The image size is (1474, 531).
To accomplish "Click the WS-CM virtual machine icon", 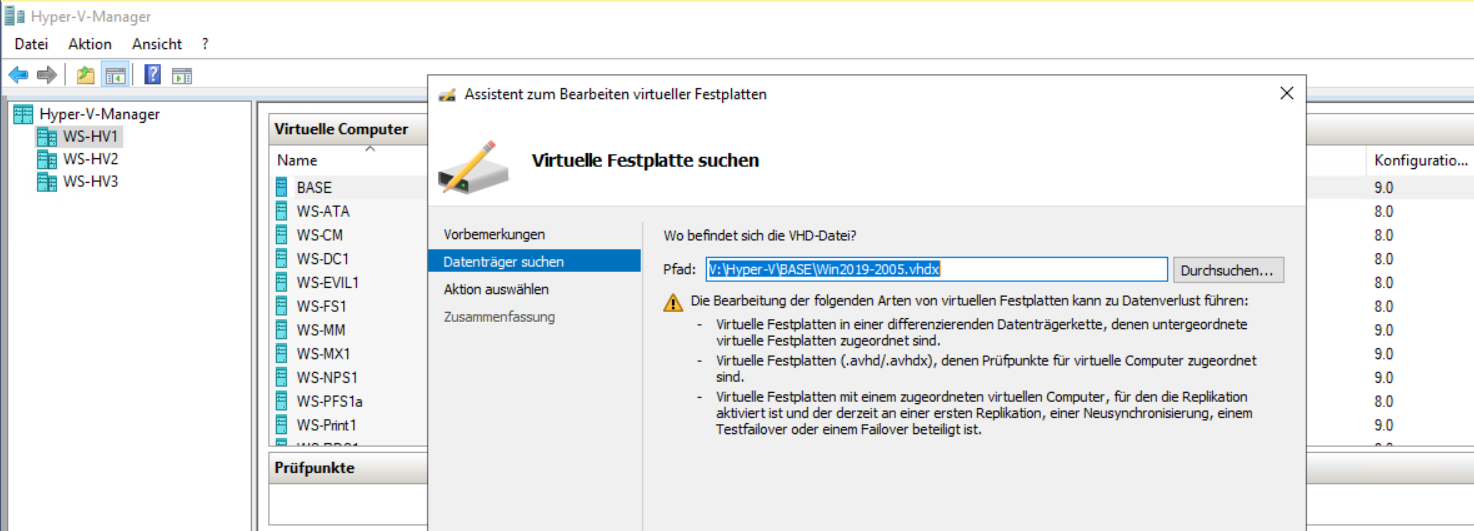I will [x=282, y=235].
